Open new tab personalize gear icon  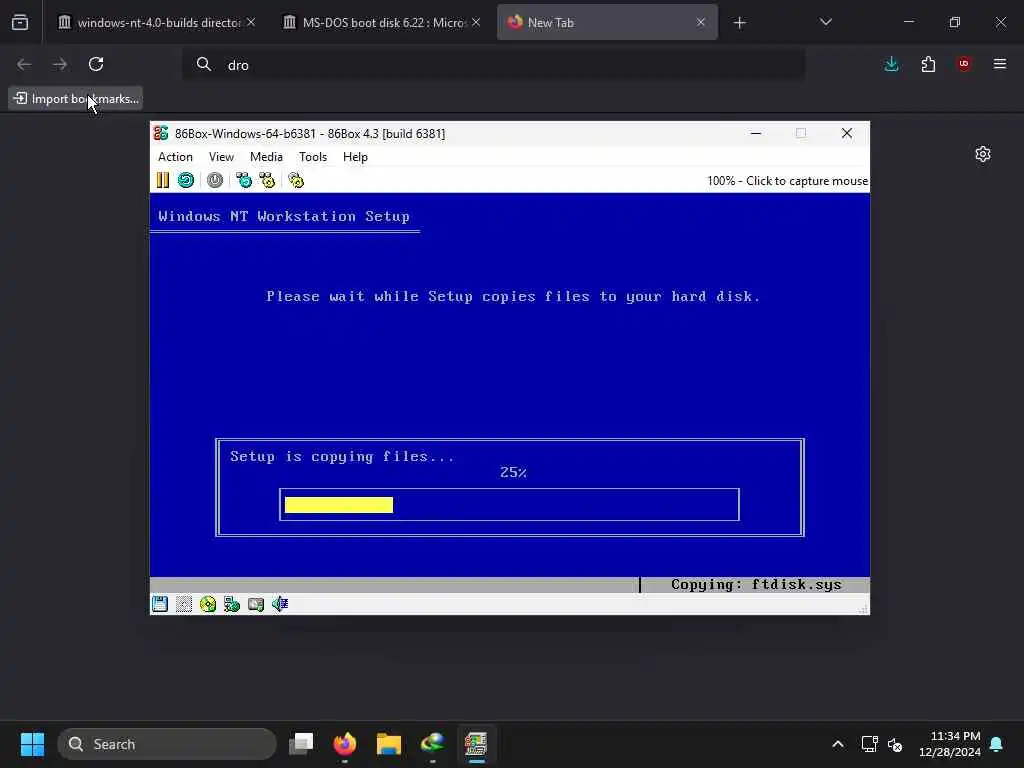click(983, 154)
